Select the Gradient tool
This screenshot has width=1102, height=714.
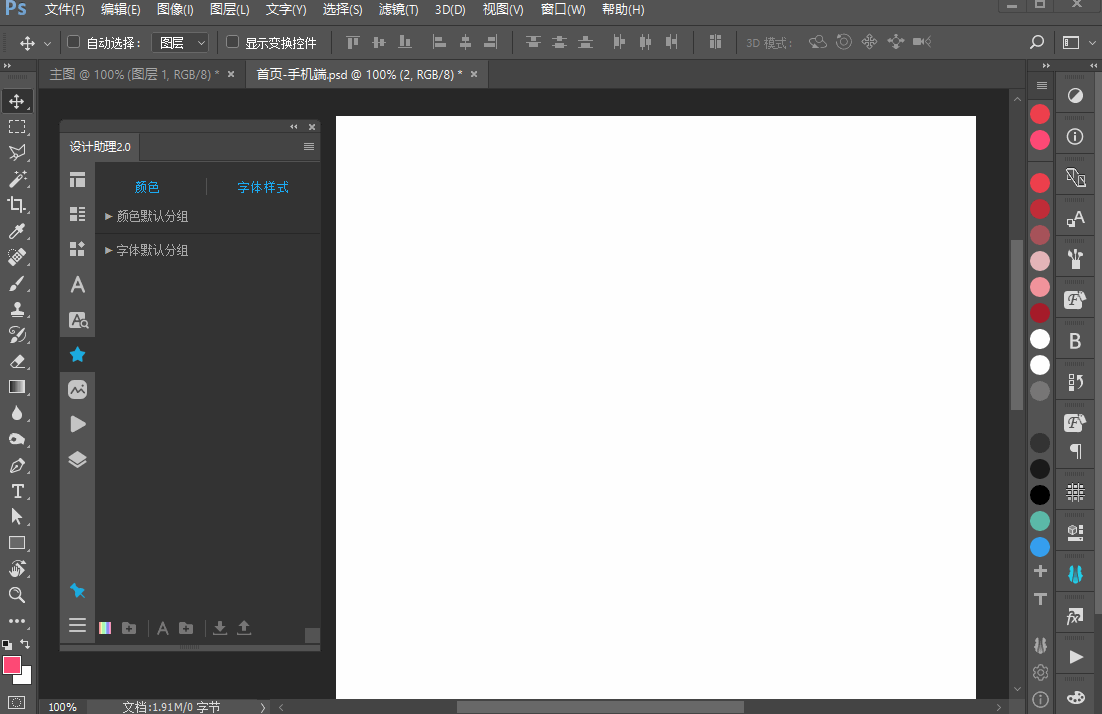click(x=17, y=387)
